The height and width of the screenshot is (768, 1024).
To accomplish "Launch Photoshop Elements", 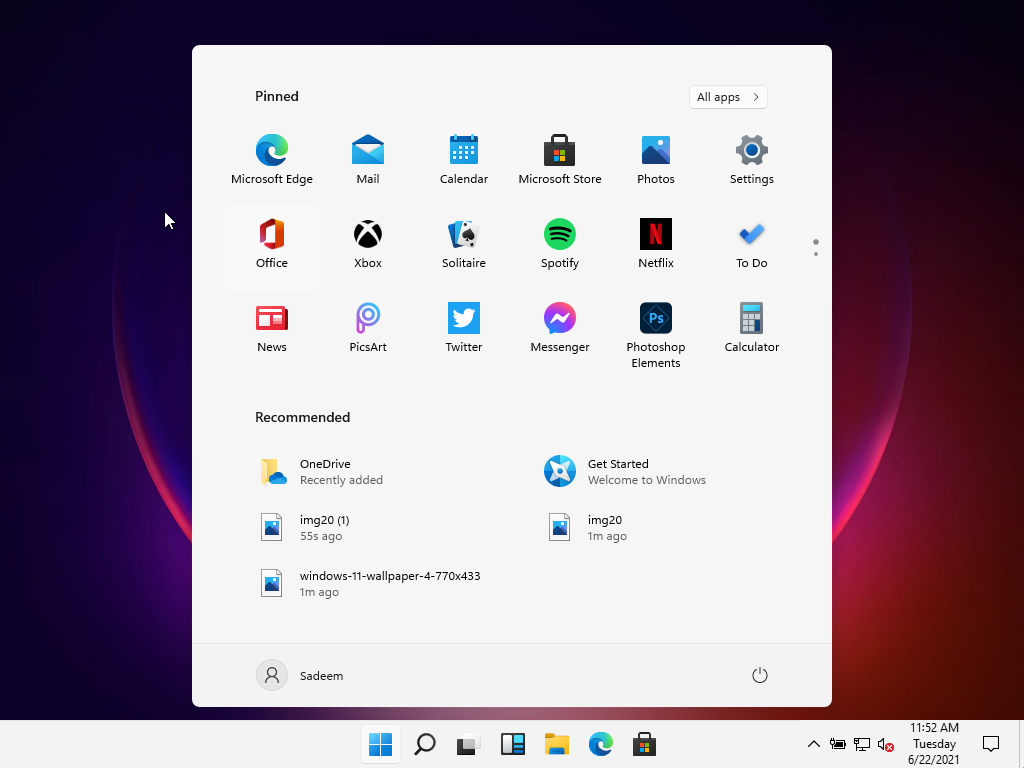I will [x=656, y=336].
